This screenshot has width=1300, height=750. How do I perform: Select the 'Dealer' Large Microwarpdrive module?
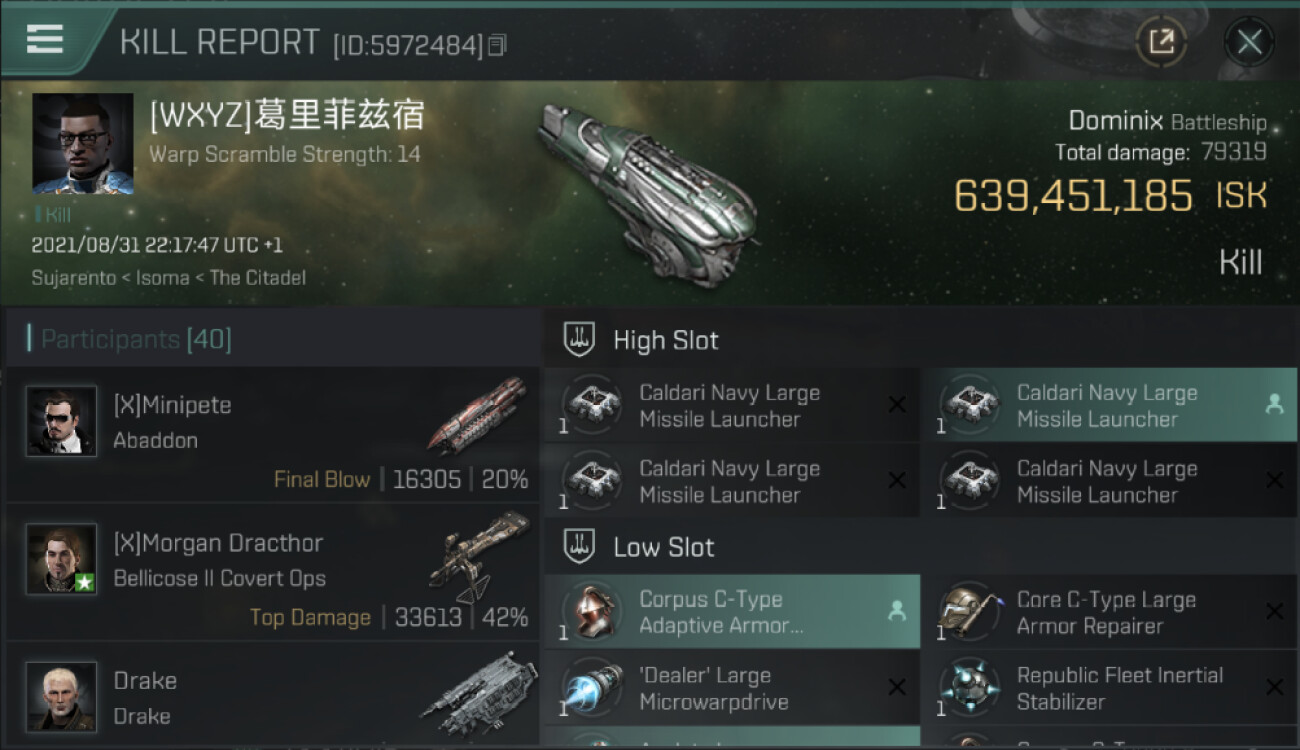(x=732, y=688)
